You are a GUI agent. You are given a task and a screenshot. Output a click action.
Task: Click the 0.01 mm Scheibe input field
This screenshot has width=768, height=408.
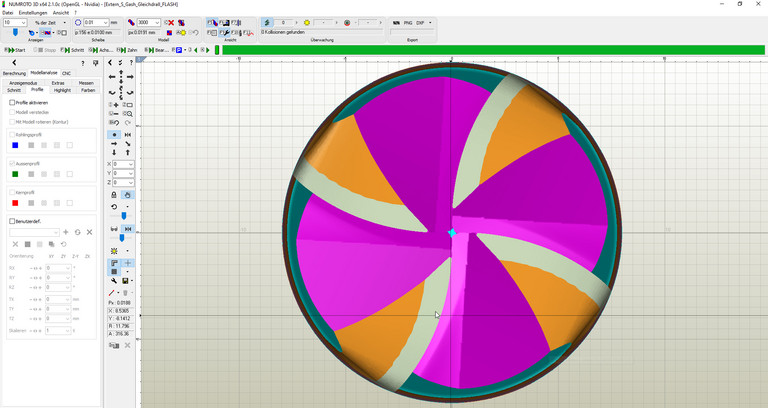click(x=94, y=22)
